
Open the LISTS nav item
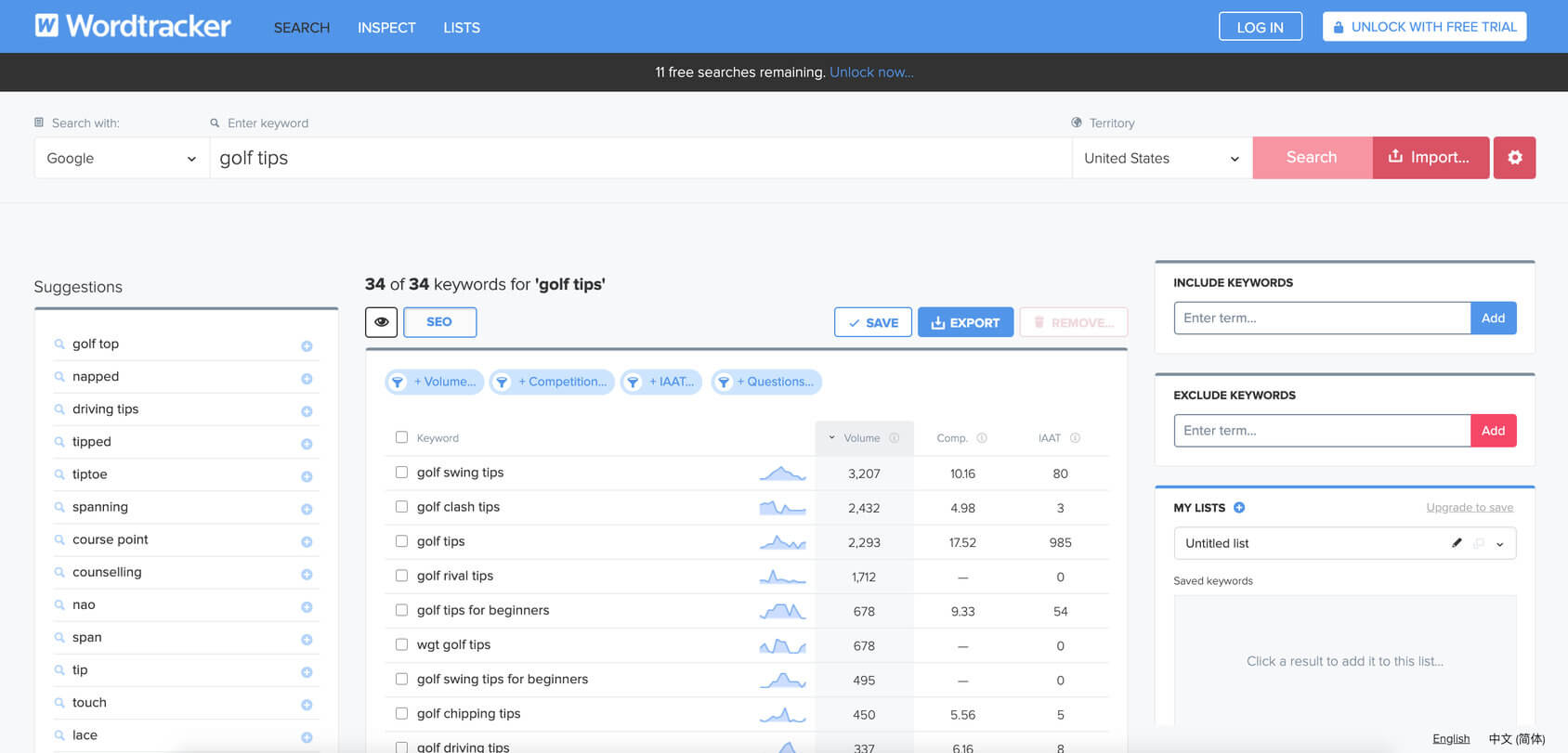coord(462,28)
